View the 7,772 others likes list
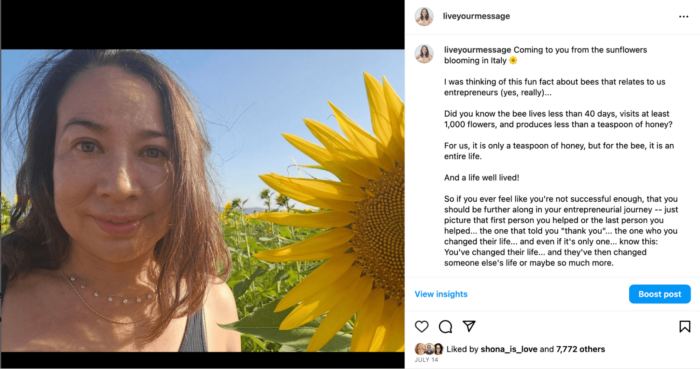The image size is (700, 369). coord(580,349)
